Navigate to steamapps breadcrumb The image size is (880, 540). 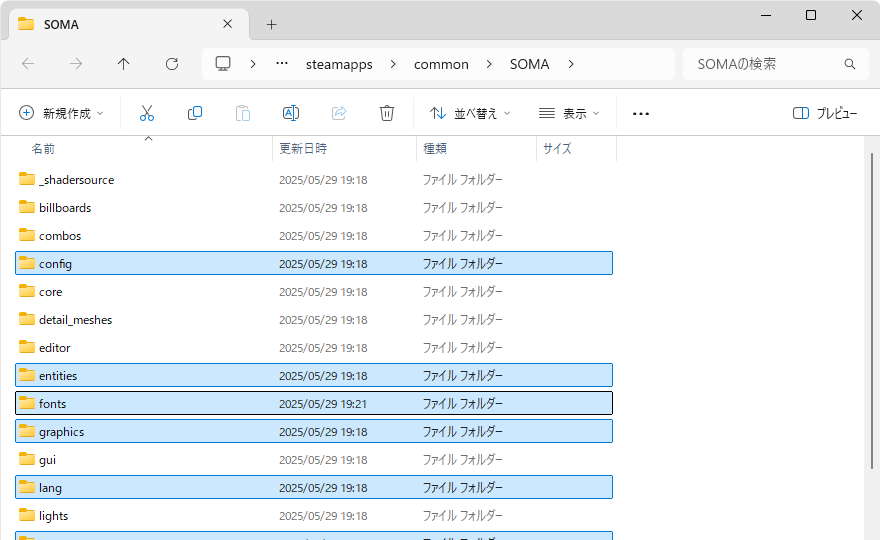pyautogui.click(x=339, y=65)
